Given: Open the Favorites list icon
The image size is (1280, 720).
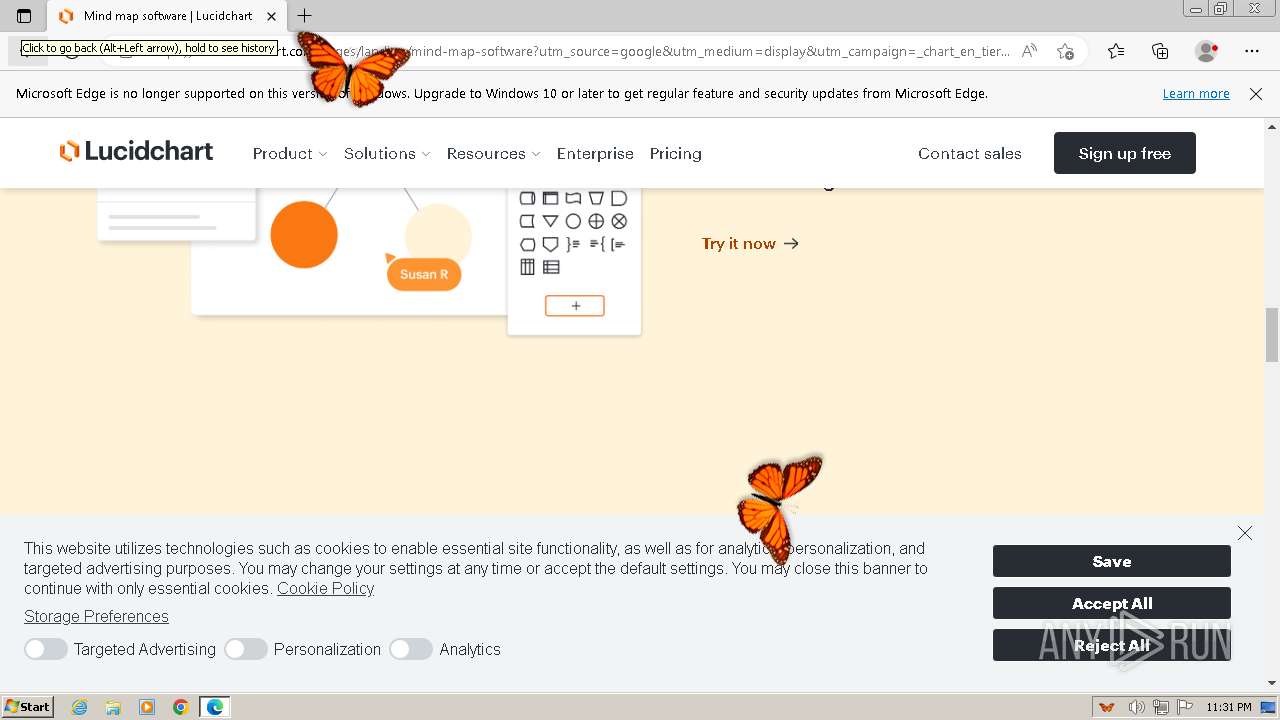Looking at the screenshot, I should pyautogui.click(x=1116, y=51).
